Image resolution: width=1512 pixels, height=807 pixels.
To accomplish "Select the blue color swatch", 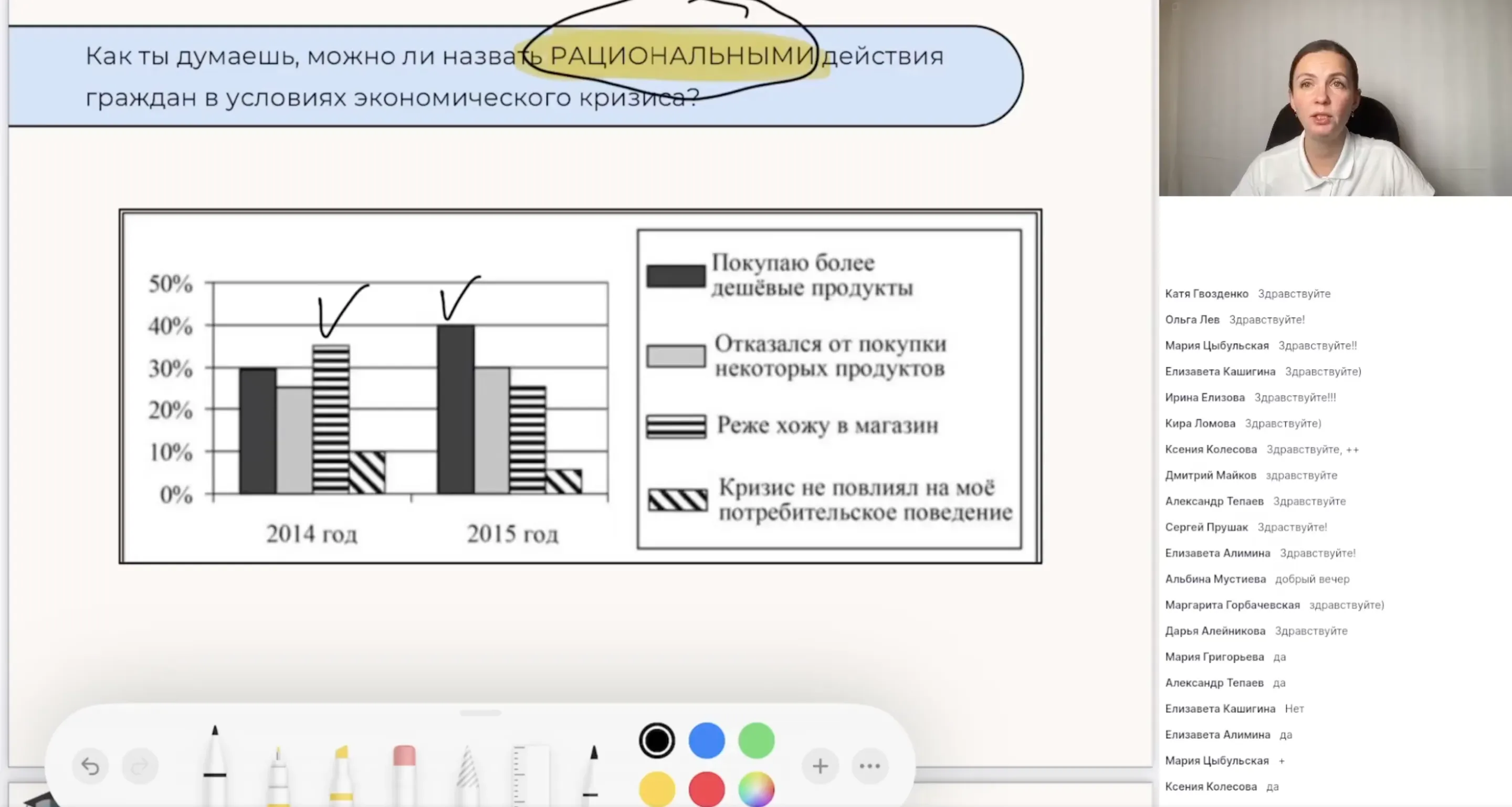I will (707, 740).
